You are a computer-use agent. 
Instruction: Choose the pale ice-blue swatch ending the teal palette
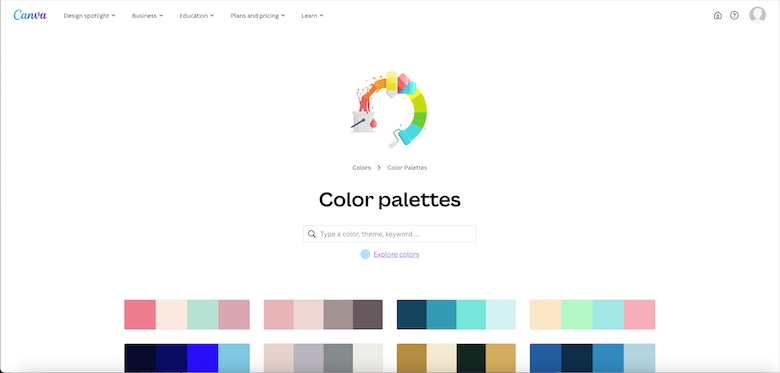click(501, 314)
